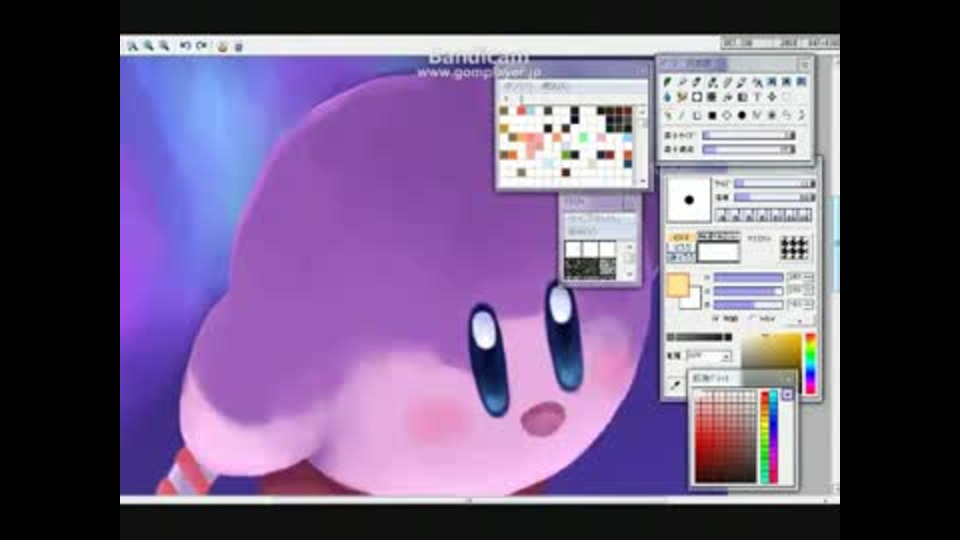Select the diagonal line tool

click(682, 115)
